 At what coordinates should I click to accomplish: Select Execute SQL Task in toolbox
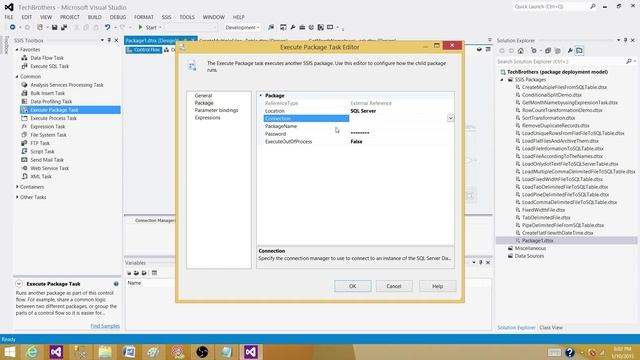[x=49, y=66]
